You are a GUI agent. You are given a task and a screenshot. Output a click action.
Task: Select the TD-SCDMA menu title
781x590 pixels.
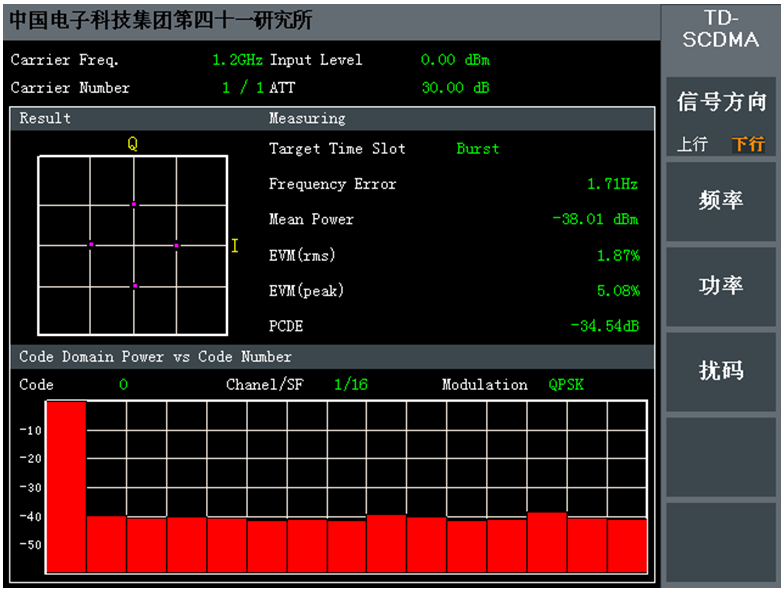720,30
